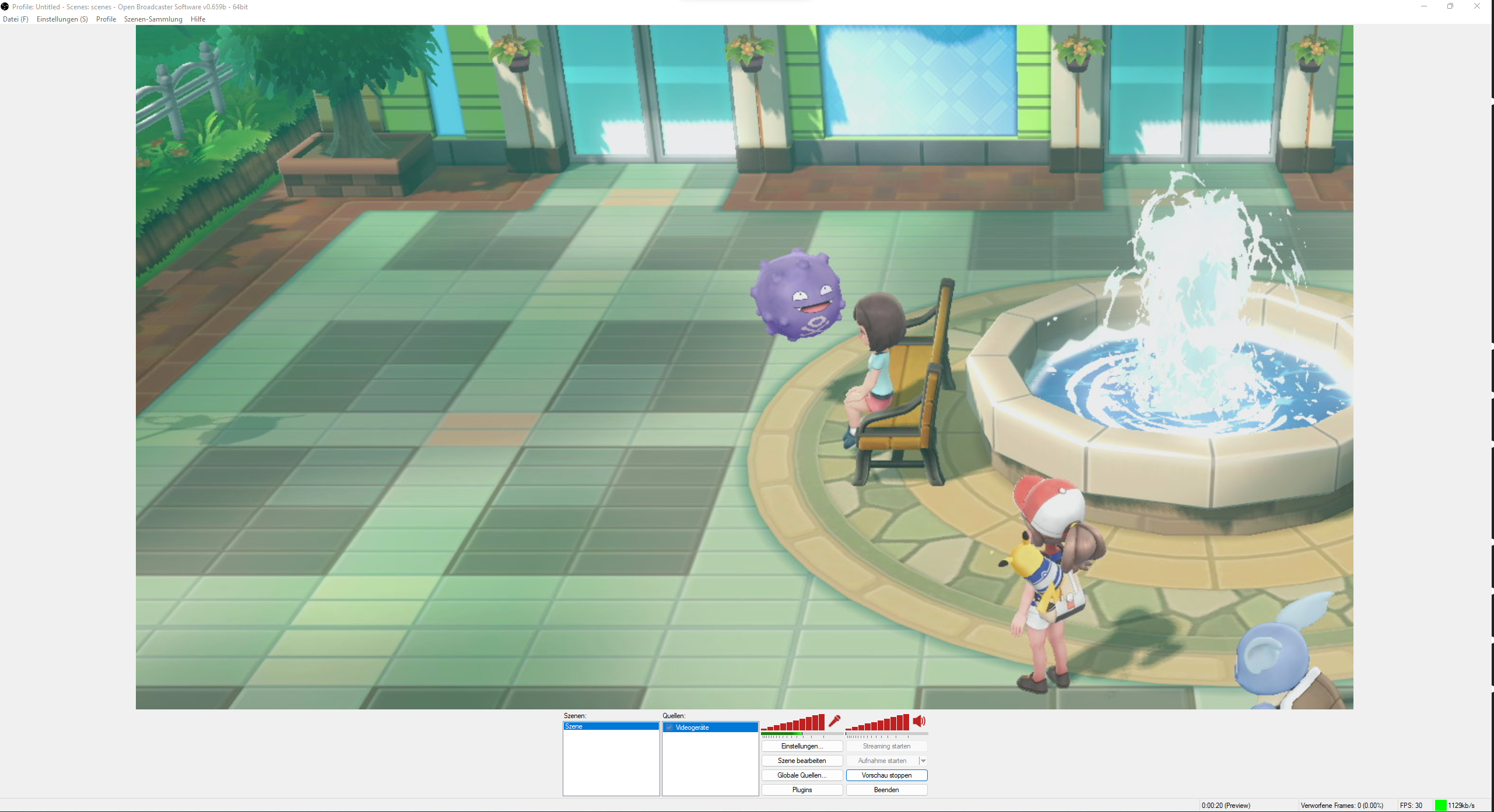This screenshot has height=812, width=1494.
Task: Click the game preview video area
Action: tap(744, 367)
